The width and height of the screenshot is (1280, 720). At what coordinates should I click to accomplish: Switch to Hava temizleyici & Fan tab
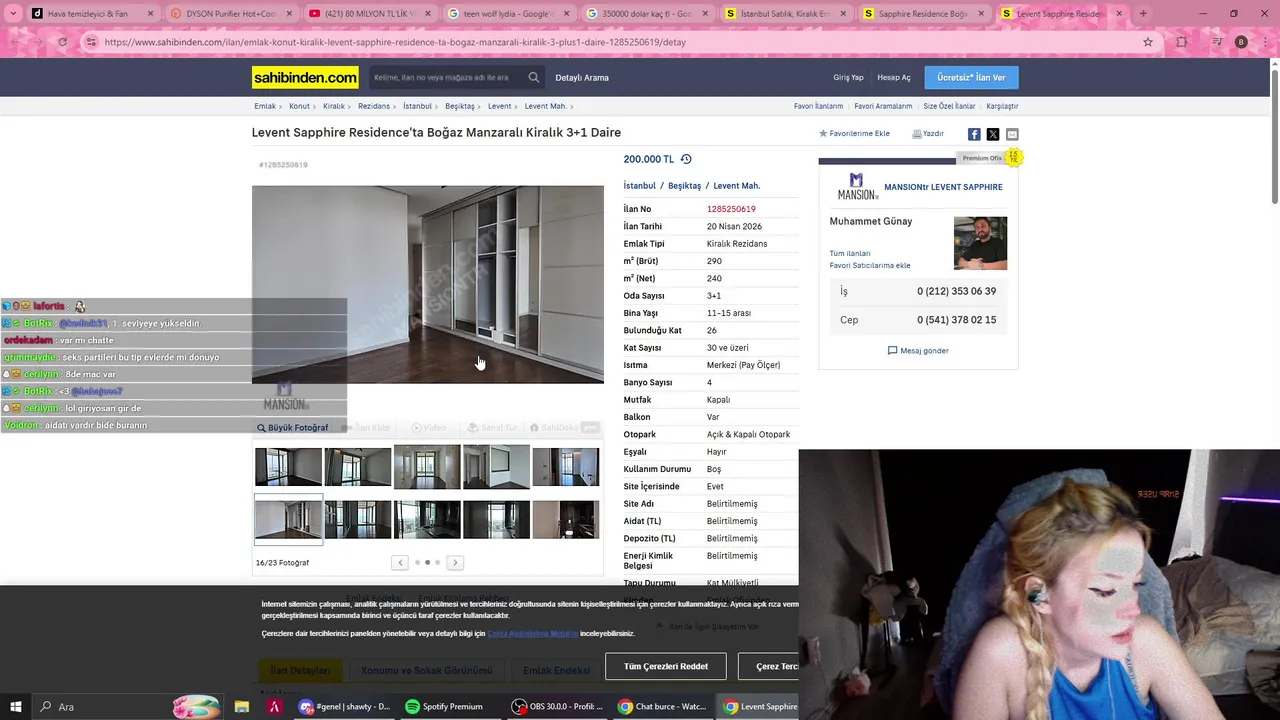click(94, 14)
